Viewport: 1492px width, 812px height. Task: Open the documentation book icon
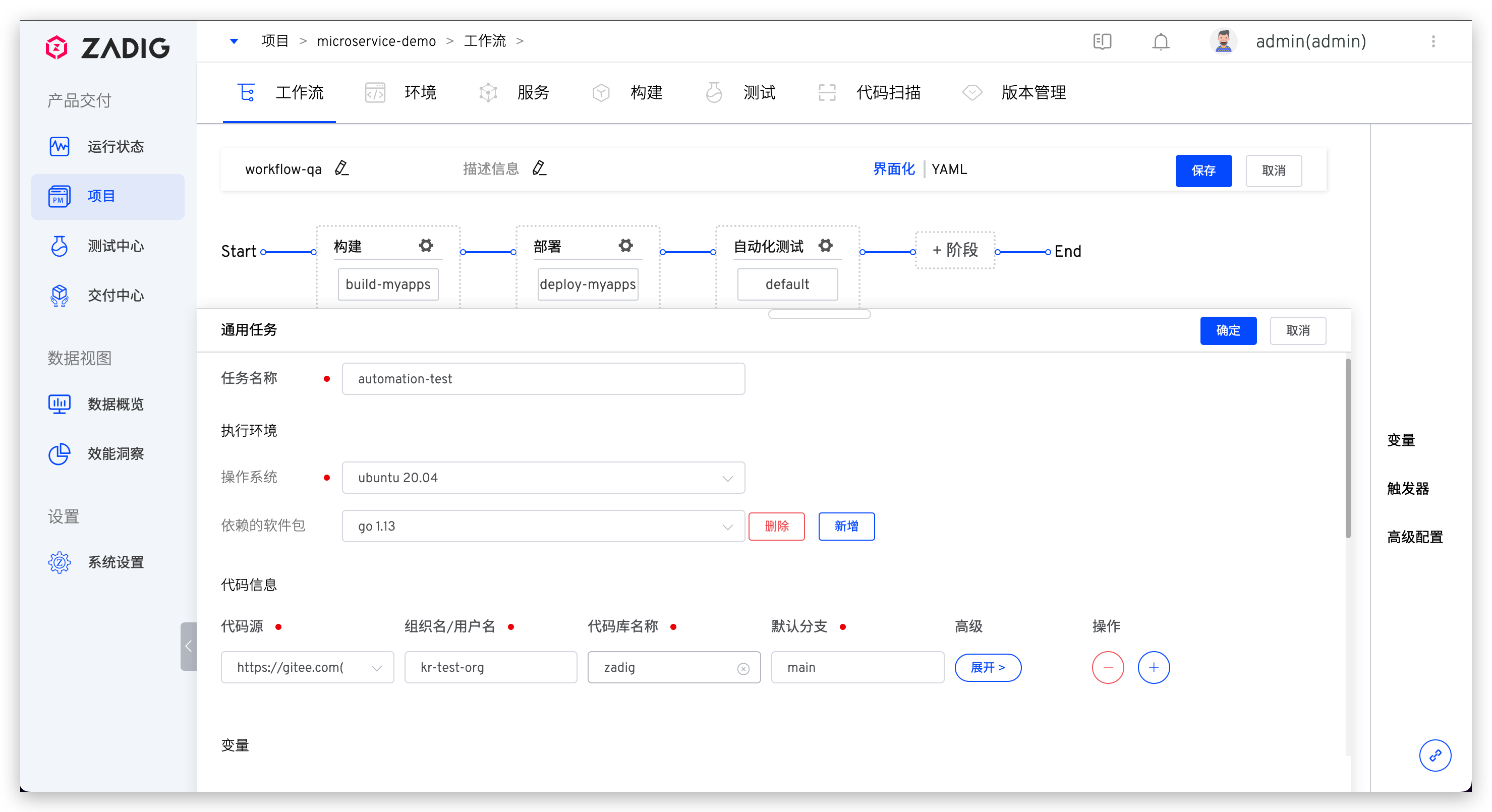(1102, 42)
